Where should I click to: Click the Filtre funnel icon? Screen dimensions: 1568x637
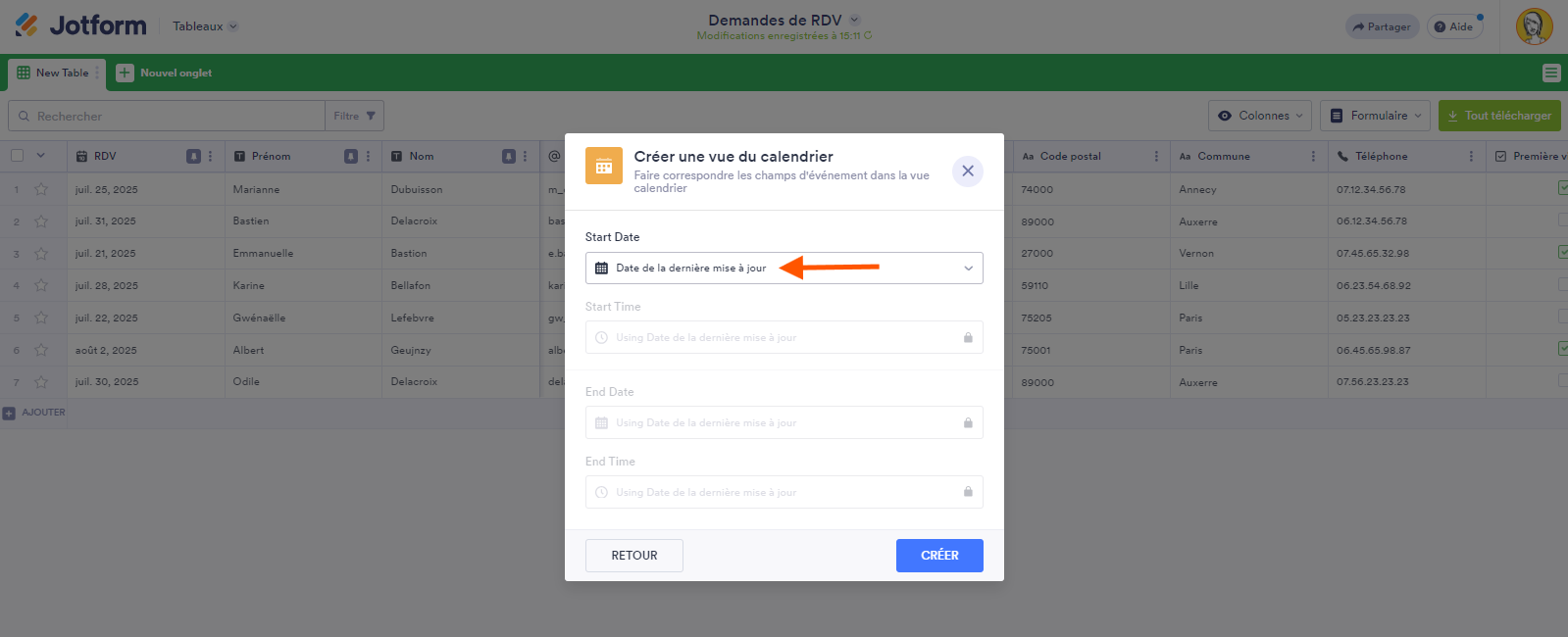click(371, 116)
